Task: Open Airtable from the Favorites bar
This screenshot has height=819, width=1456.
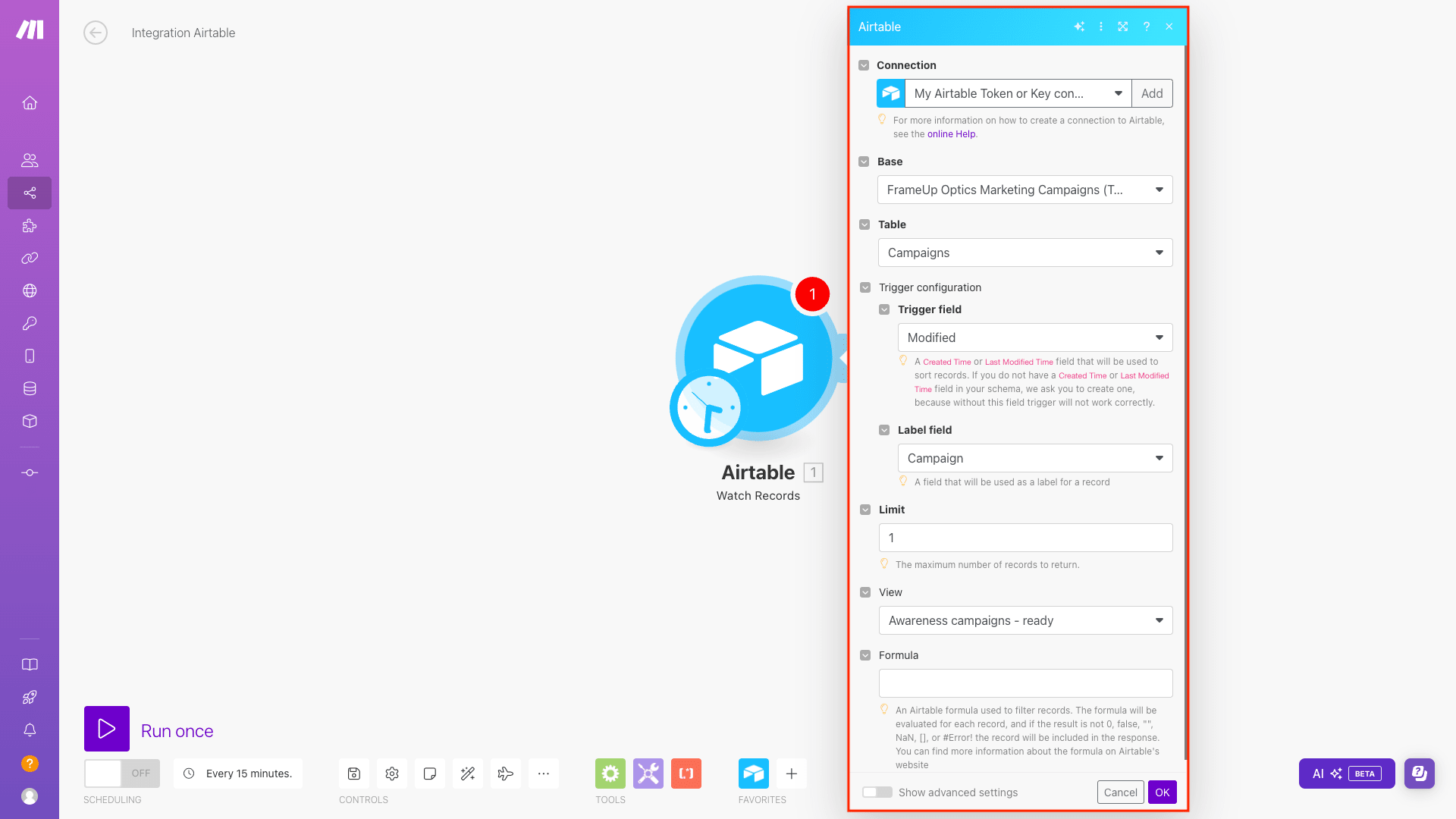Action: 754,773
